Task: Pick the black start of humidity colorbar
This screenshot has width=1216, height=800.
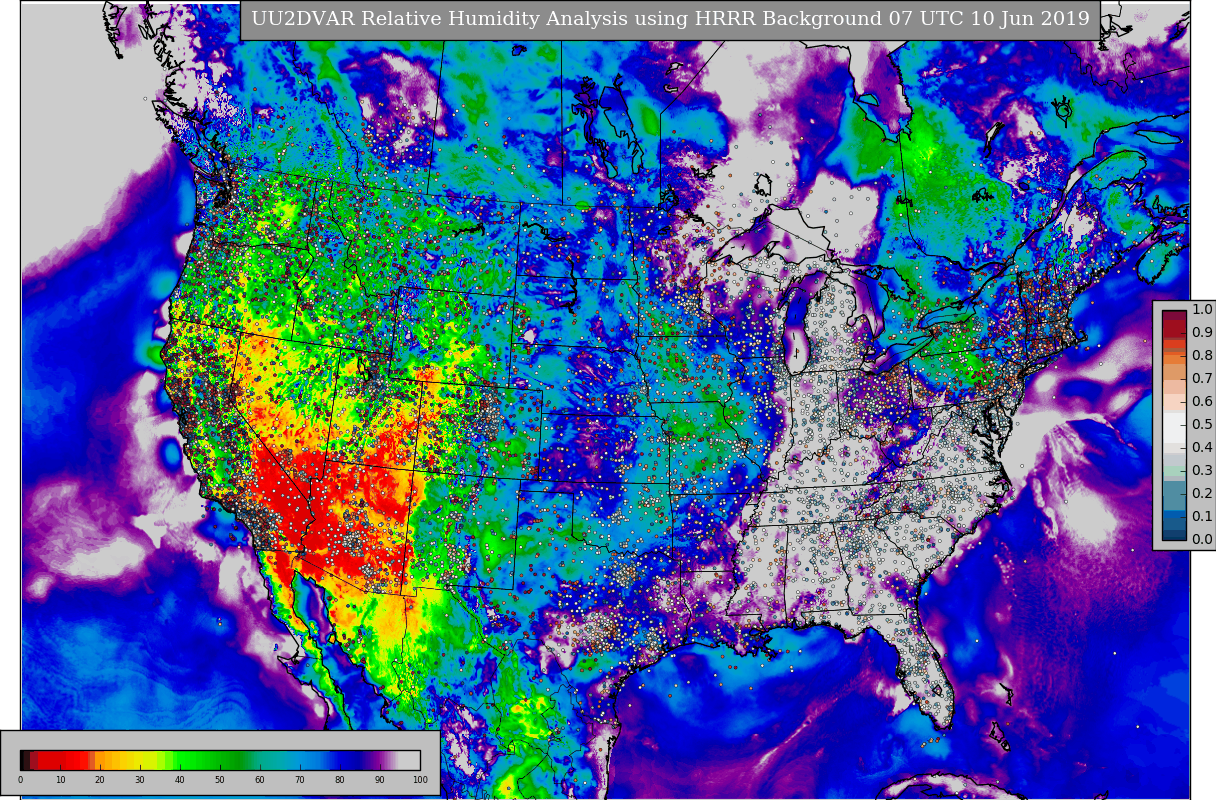Action: (24, 760)
